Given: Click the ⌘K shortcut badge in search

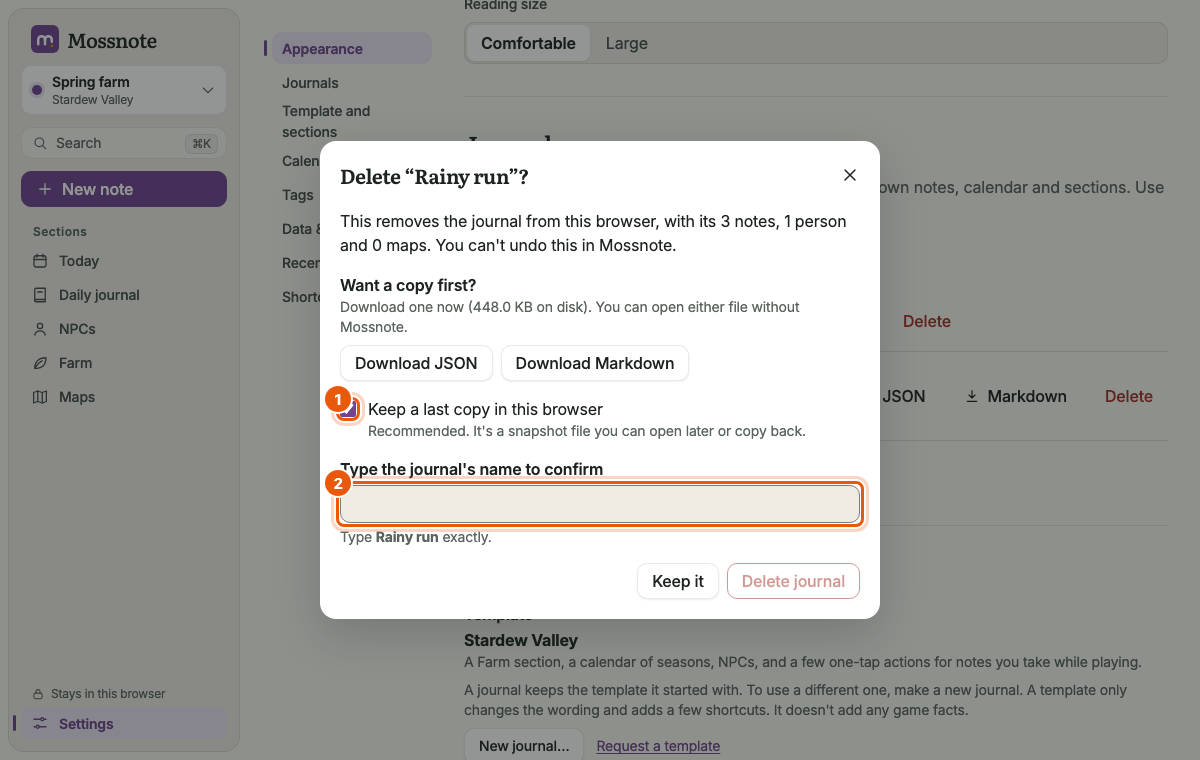Looking at the screenshot, I should click(x=201, y=143).
